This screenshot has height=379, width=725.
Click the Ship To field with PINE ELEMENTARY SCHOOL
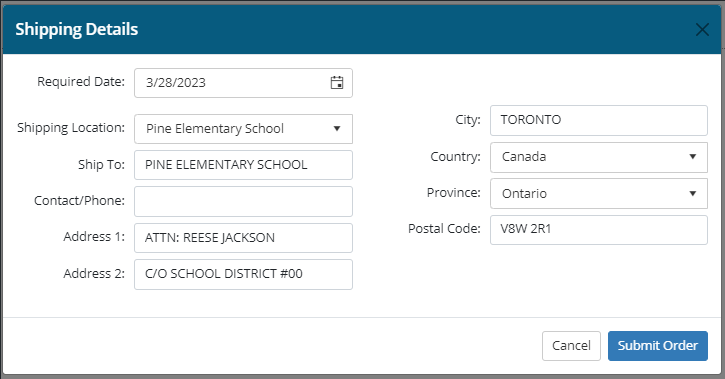tap(243, 165)
